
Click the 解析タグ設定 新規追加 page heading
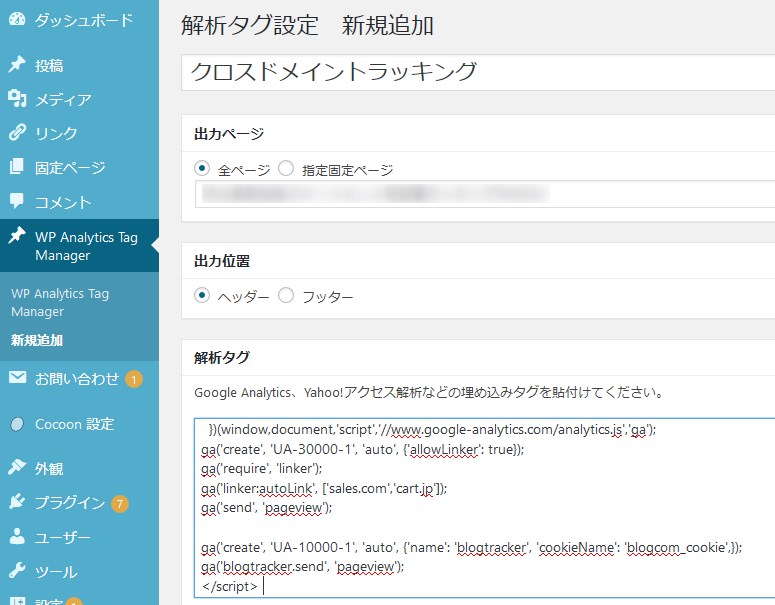(x=307, y=25)
